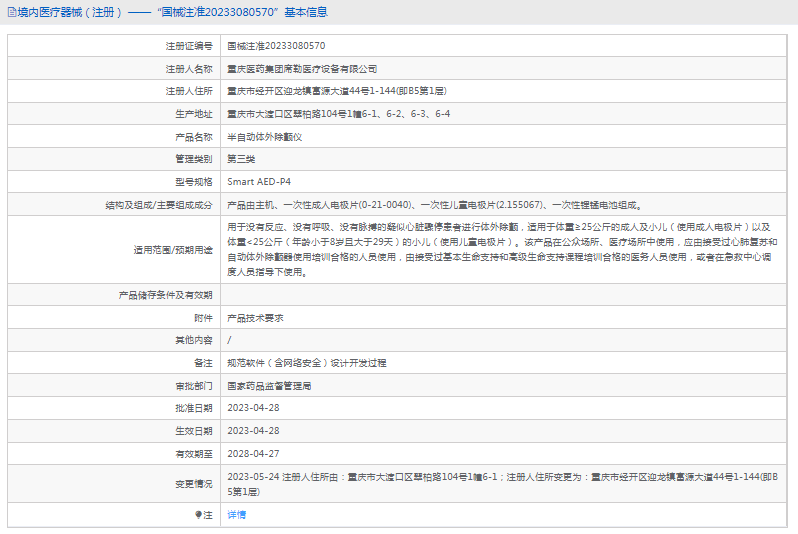Viewport: 798px width, 534px height.
Task: Select intended use paragraph starting 用于没有反应
Action: pyautogui.click(x=502, y=249)
